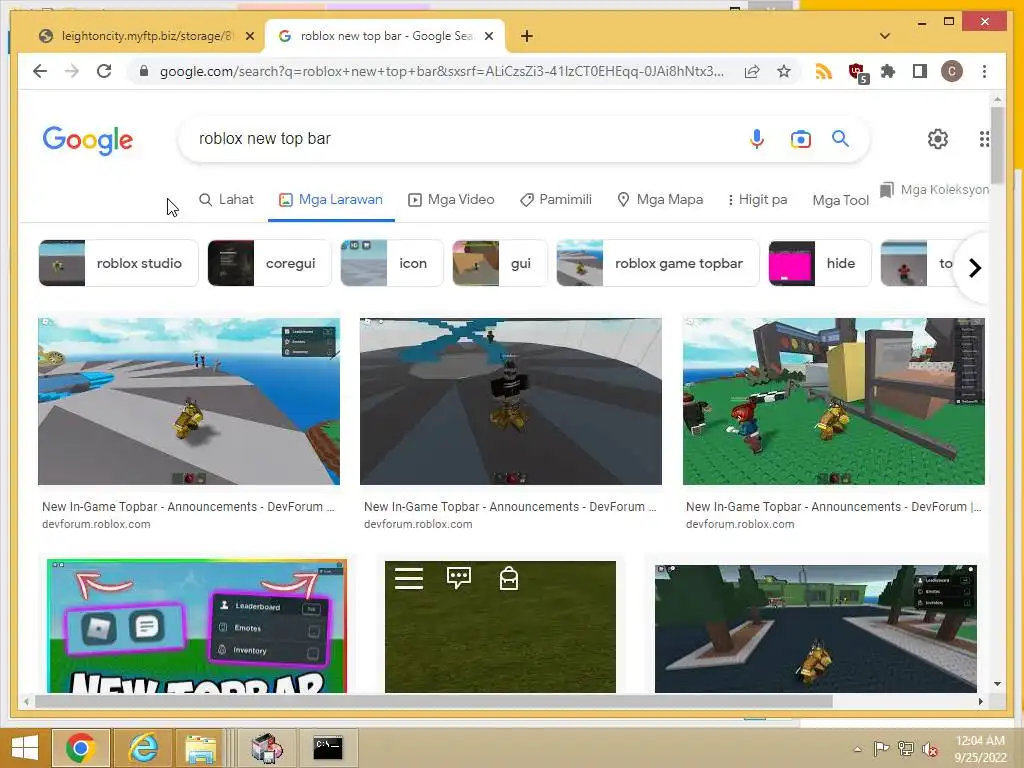Expand the Higit pa menu
Screen dimensions: 1024x768
[x=758, y=200]
